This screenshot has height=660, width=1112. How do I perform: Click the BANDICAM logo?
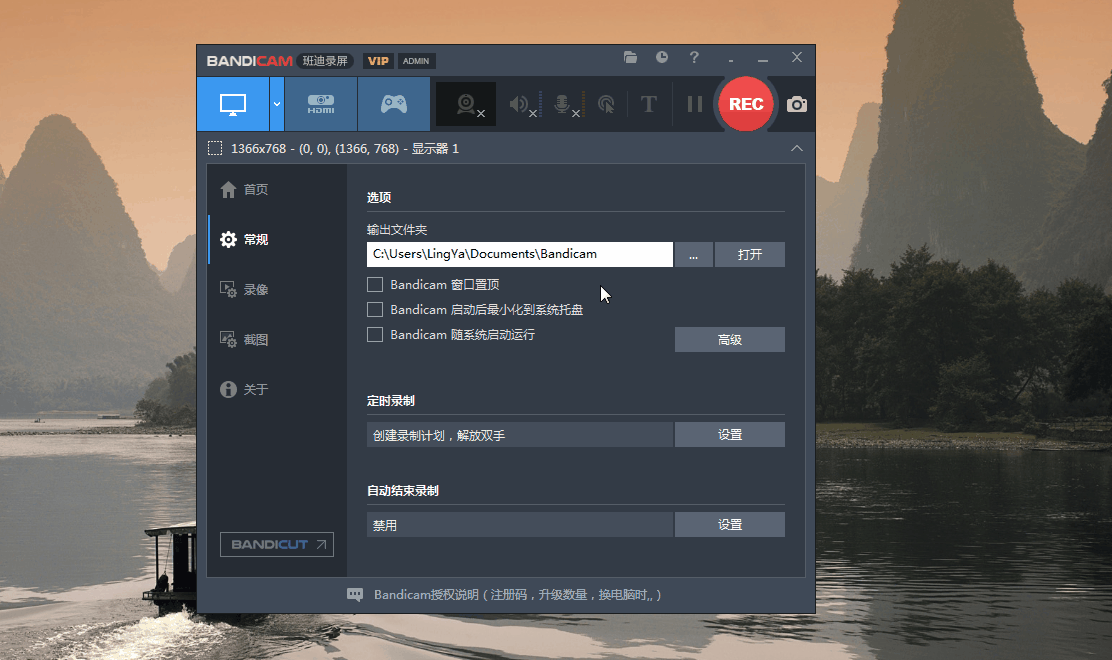pos(250,61)
